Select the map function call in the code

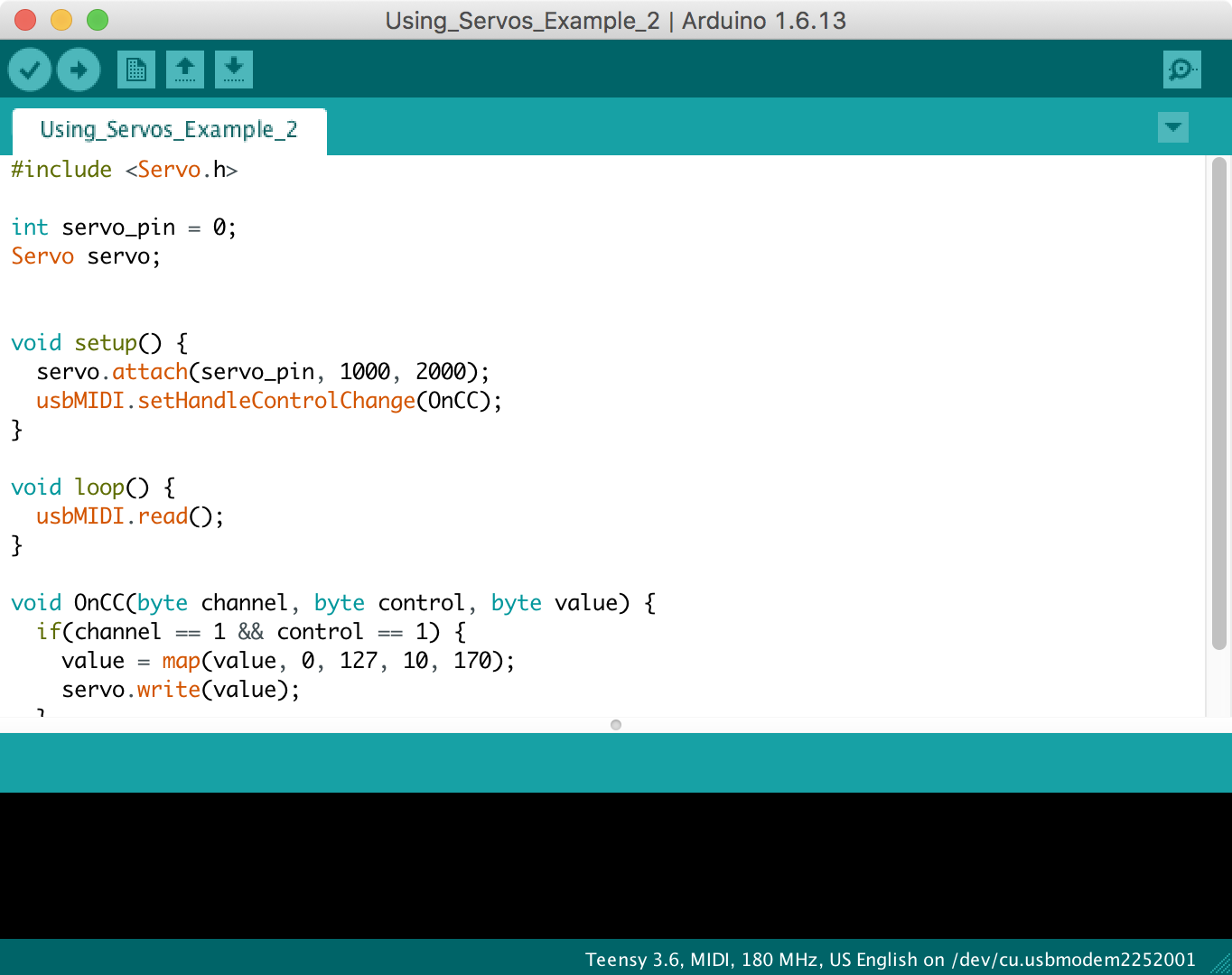tap(180, 660)
